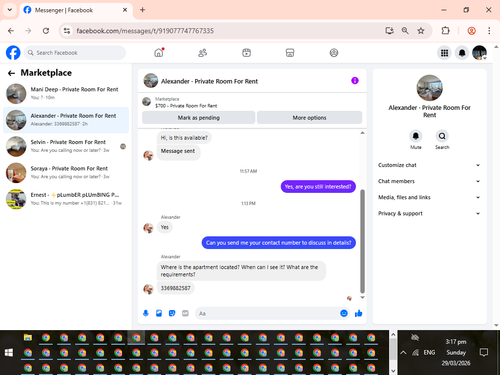Go to Home feed icon

tap(159, 53)
